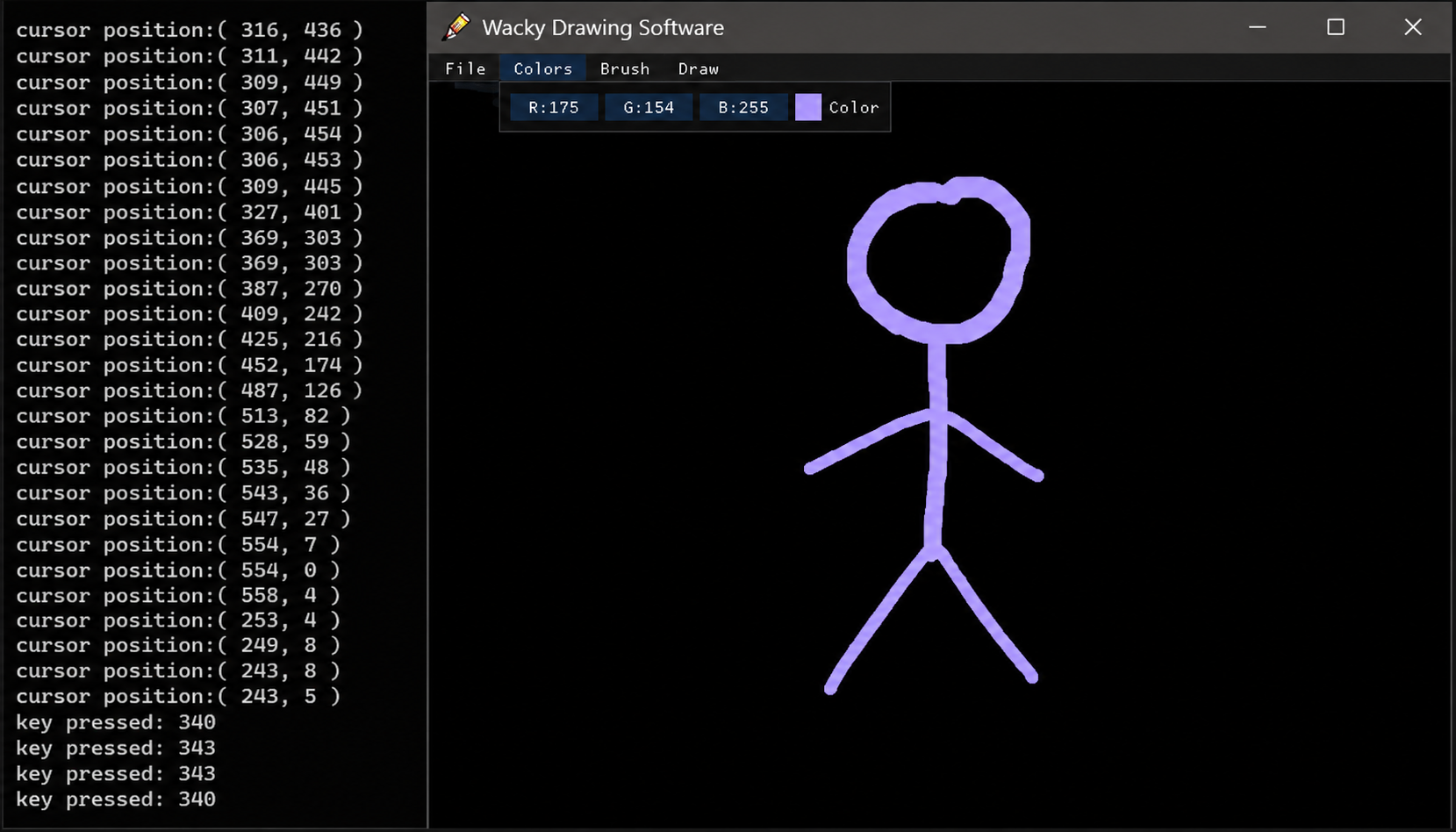This screenshot has width=1456, height=832.
Task: Open the File menu
Action: [465, 68]
